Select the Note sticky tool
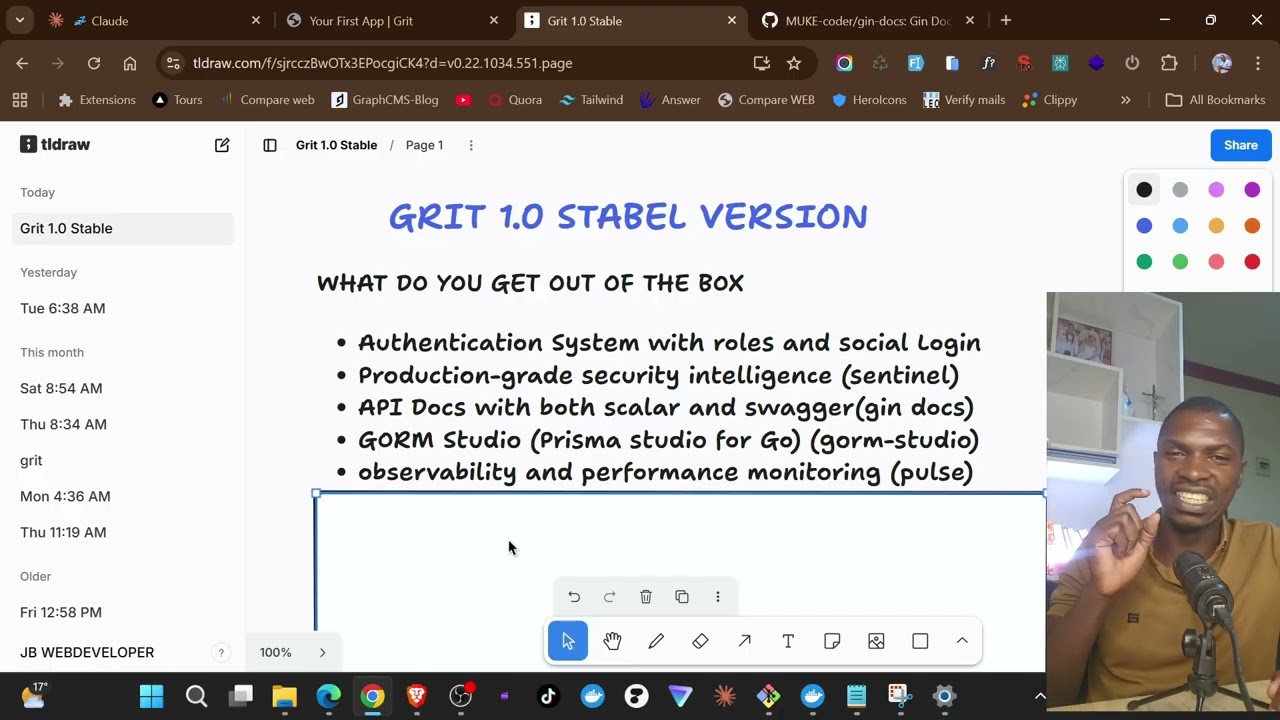The image size is (1280, 720). coord(832,641)
